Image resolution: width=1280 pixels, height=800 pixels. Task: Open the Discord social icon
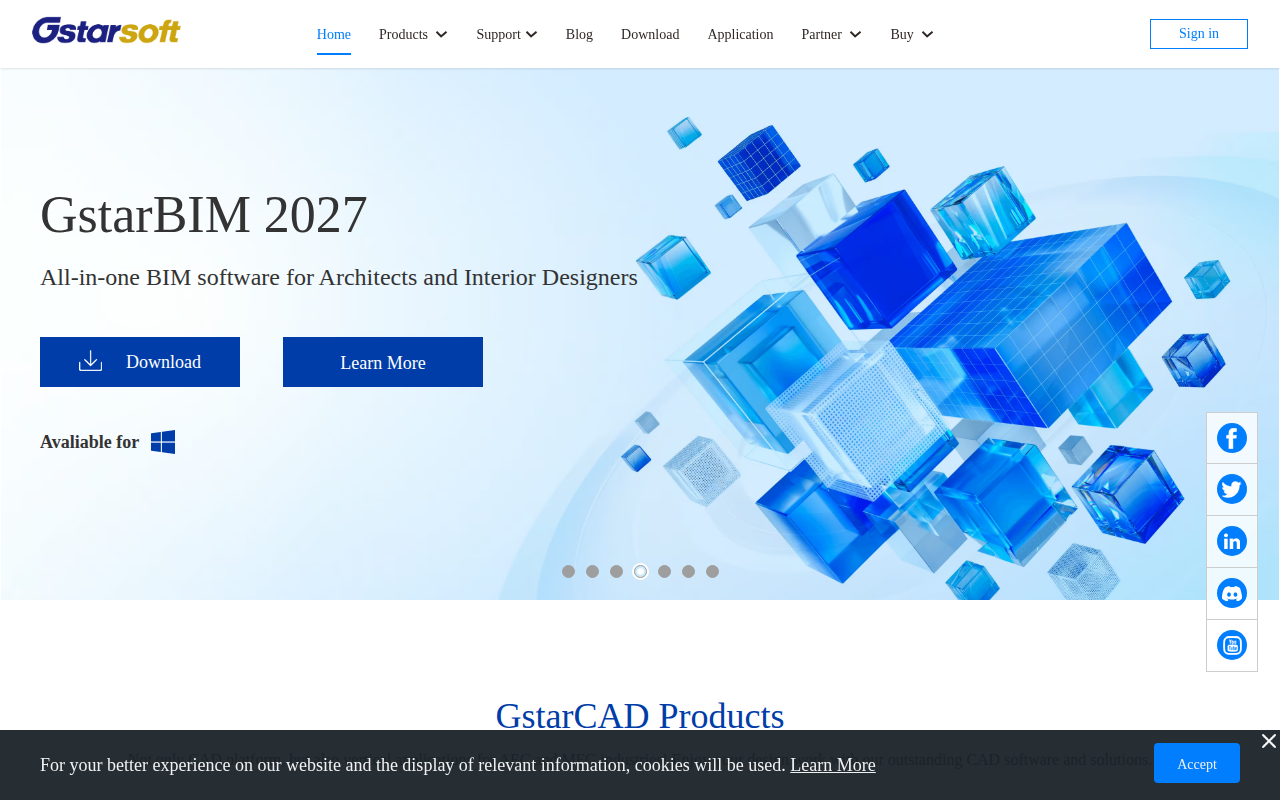tap(1232, 594)
